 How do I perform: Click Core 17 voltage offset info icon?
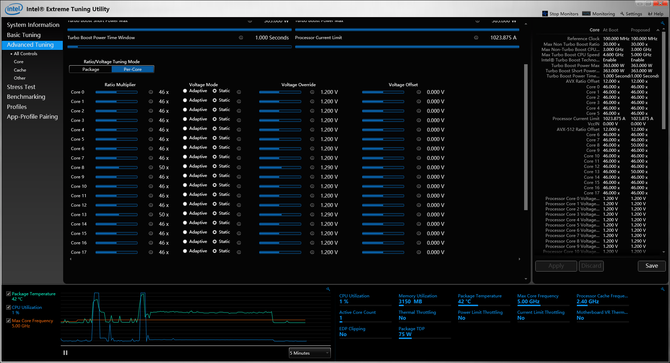click(419, 252)
